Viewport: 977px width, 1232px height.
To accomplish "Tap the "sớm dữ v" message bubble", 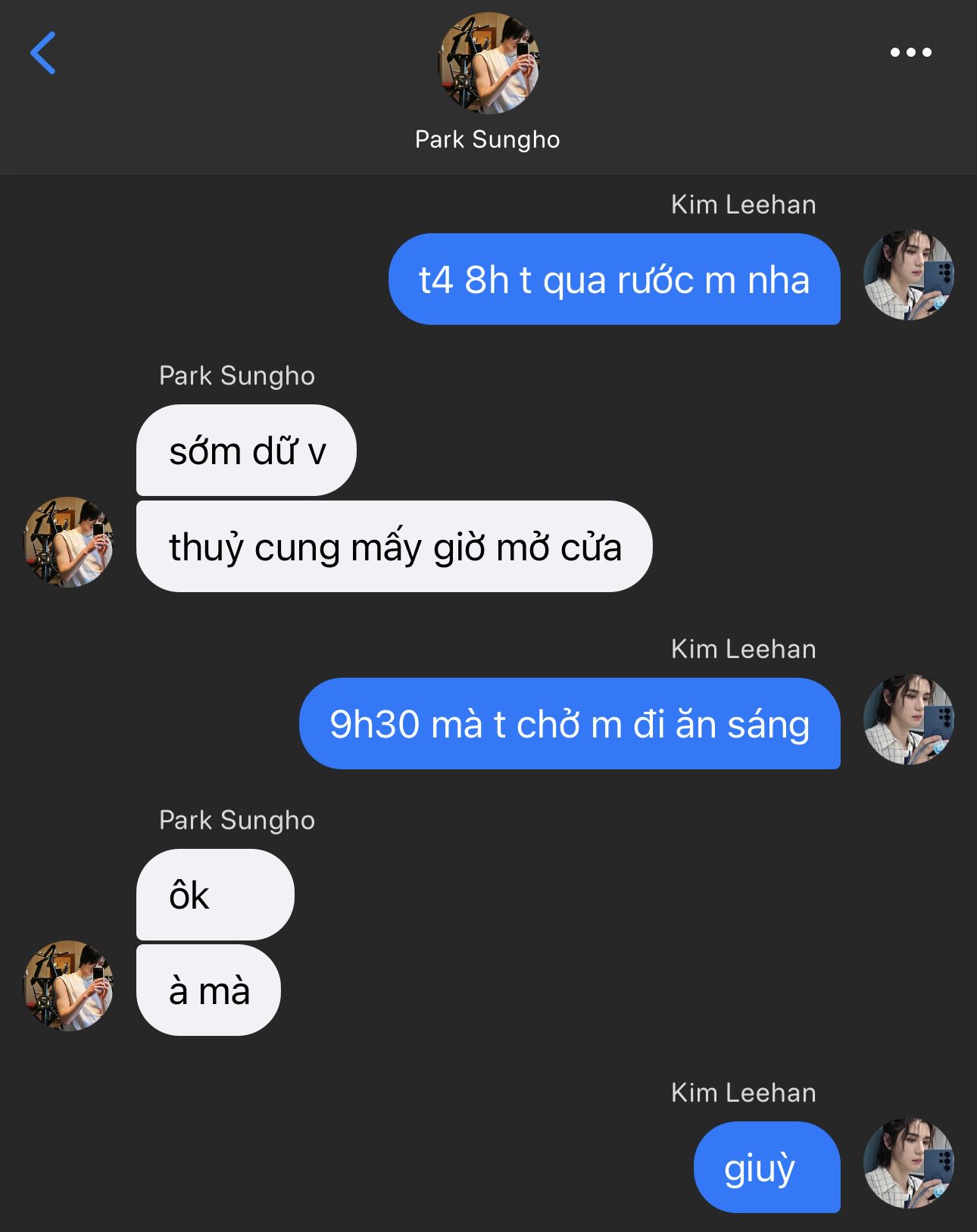I will pyautogui.click(x=246, y=451).
